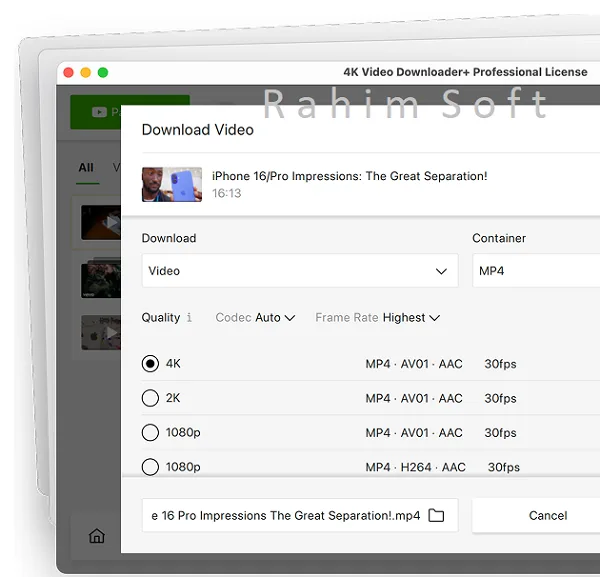Click the green fullscreen window button

103,72
